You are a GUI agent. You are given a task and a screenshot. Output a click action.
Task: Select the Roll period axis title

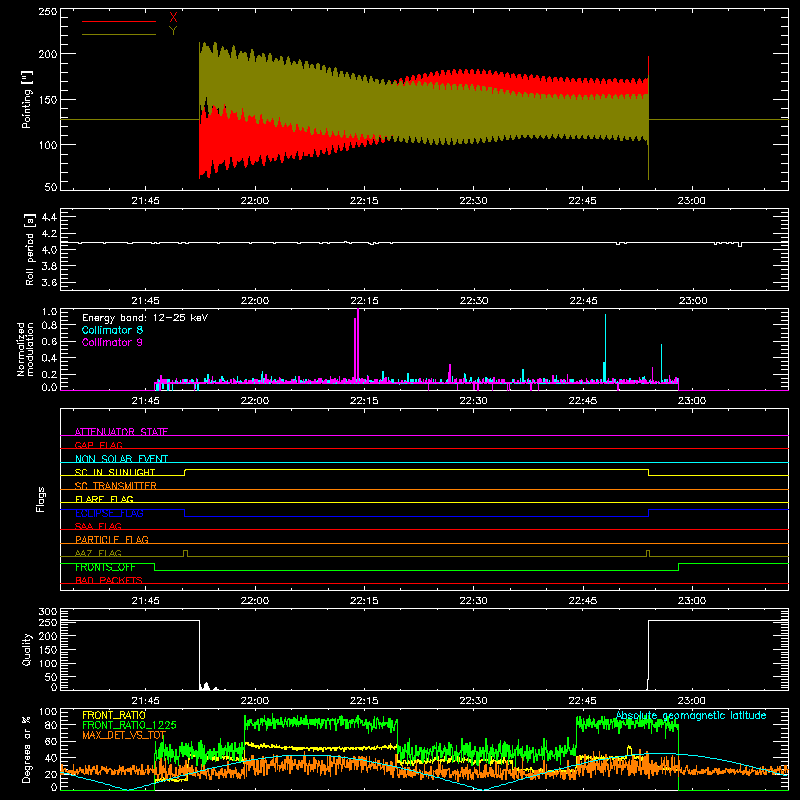(30, 249)
